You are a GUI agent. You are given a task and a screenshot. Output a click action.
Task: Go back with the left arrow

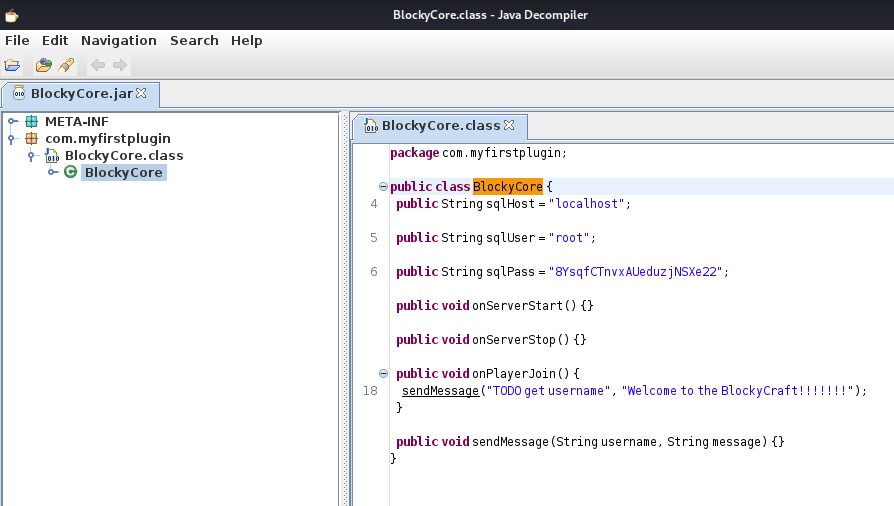98,66
